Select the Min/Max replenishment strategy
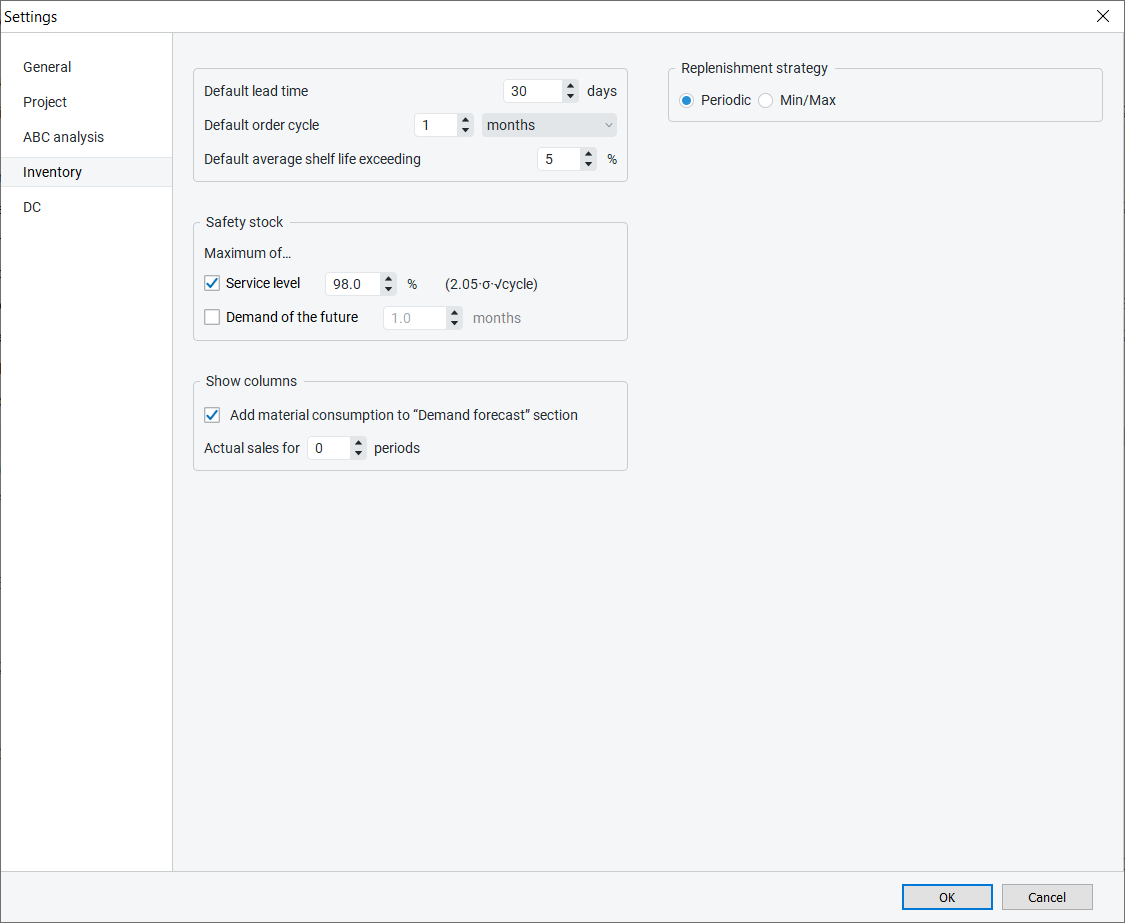Screen dimensions: 1125x923 pyautogui.click(x=766, y=100)
